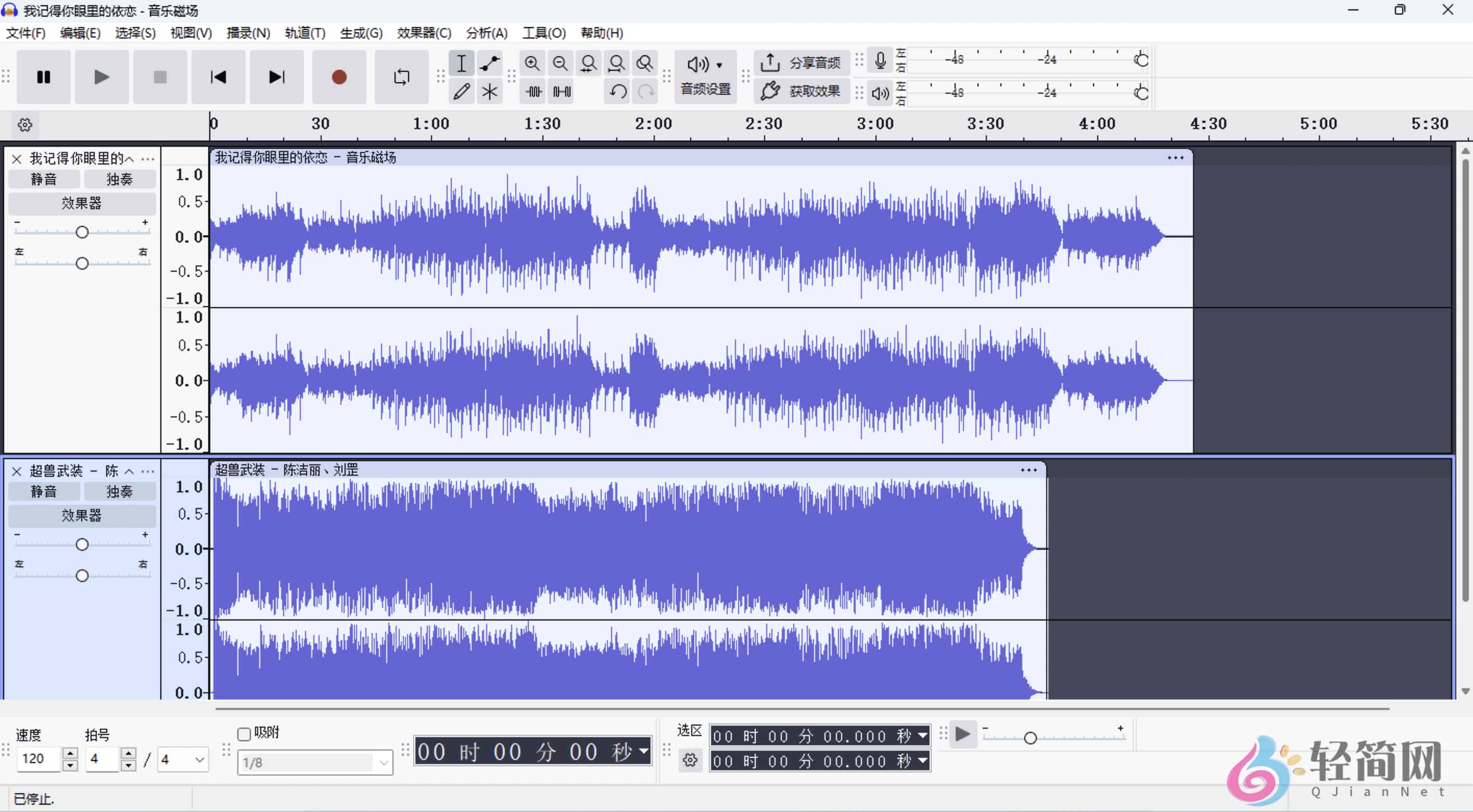1473x812 pixels.
Task: Open the 超兽武装 clip options menu
Action: coord(1028,470)
